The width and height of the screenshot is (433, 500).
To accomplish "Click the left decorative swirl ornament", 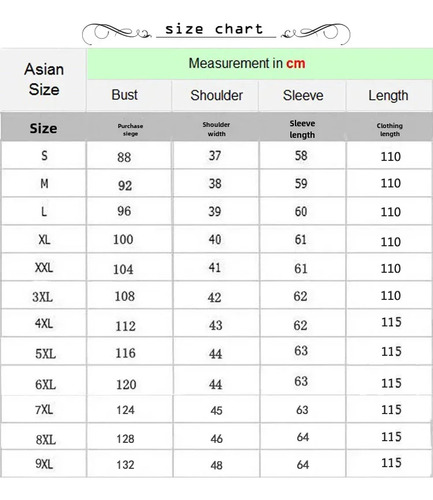I will click(116, 33).
